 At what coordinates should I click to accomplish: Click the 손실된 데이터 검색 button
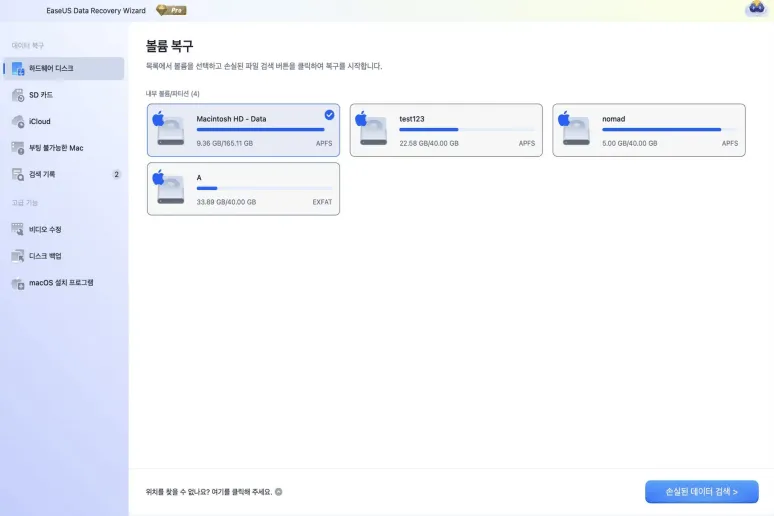pyautogui.click(x=701, y=492)
